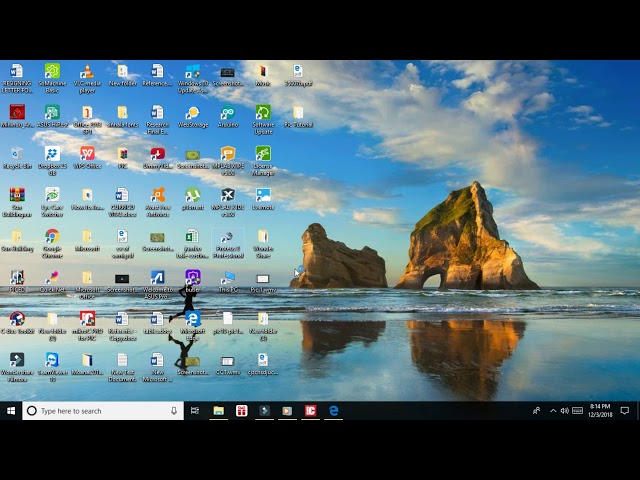
Task: Launch WPS Office from the desktop
Action: 87,154
